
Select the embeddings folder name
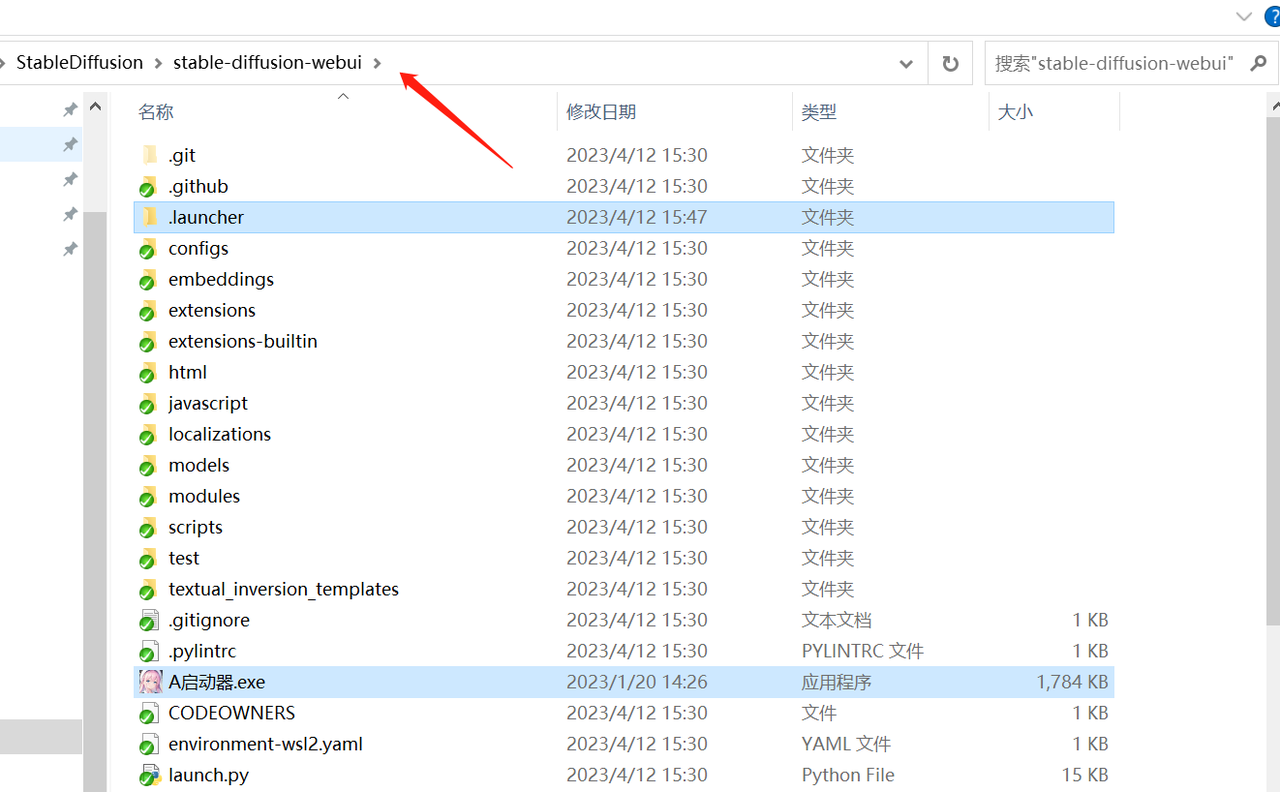pos(221,279)
